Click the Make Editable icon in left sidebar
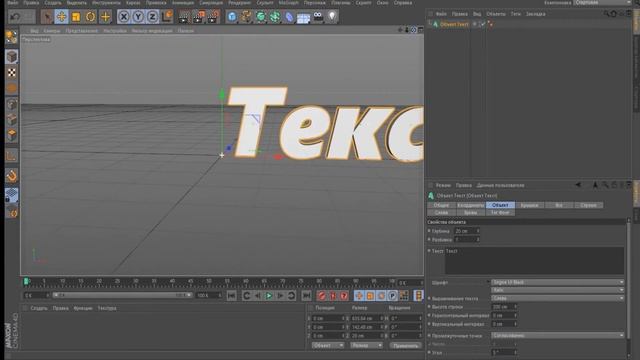Screen dimensions: 640x360 [11, 37]
